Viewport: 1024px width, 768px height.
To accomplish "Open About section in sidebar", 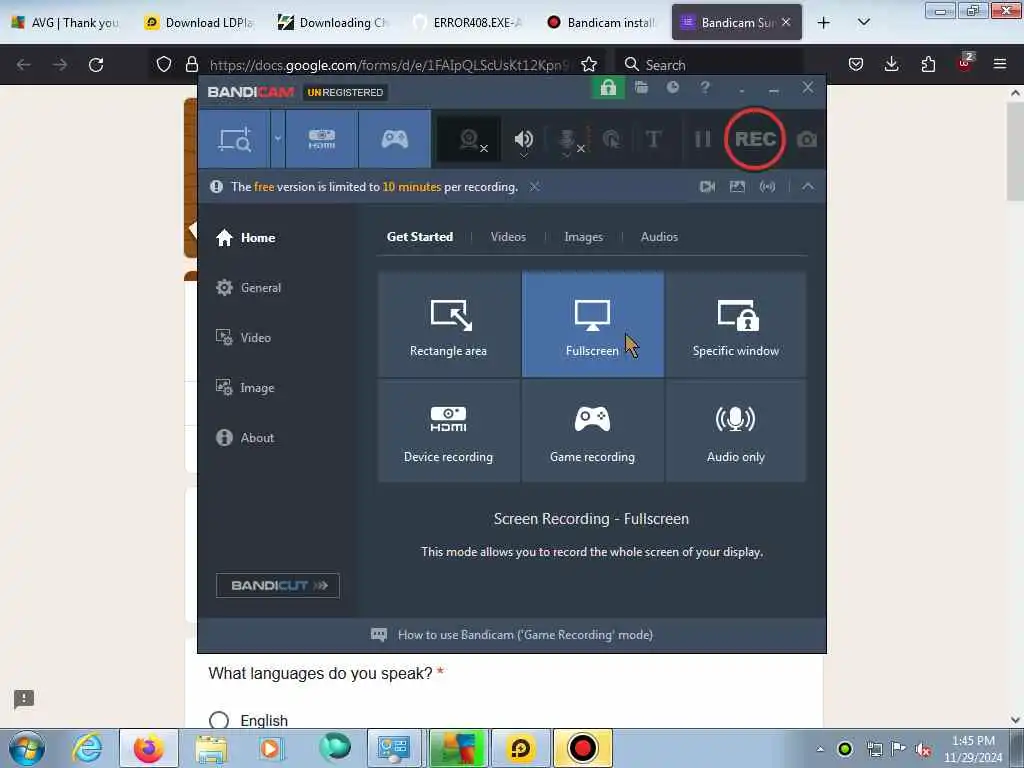I will [x=246, y=438].
